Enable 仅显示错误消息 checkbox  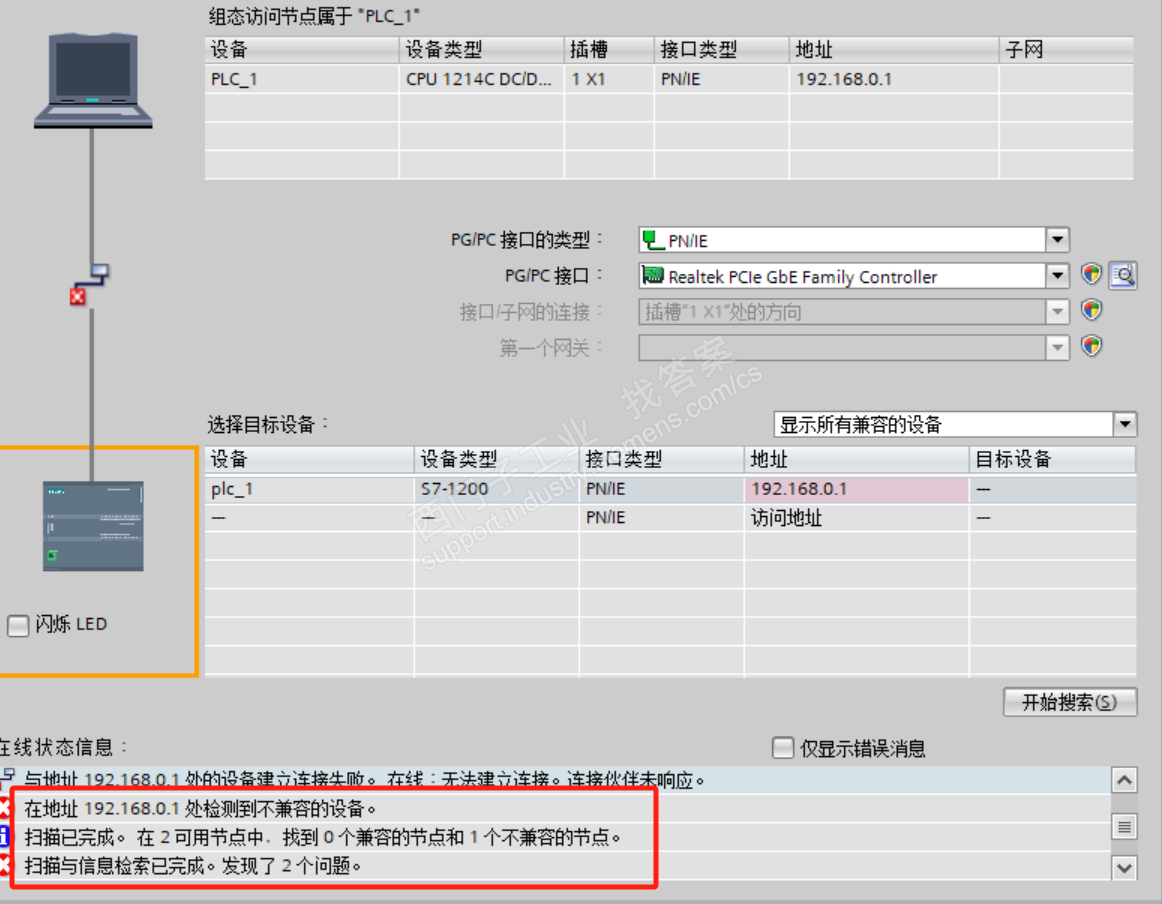tap(783, 748)
